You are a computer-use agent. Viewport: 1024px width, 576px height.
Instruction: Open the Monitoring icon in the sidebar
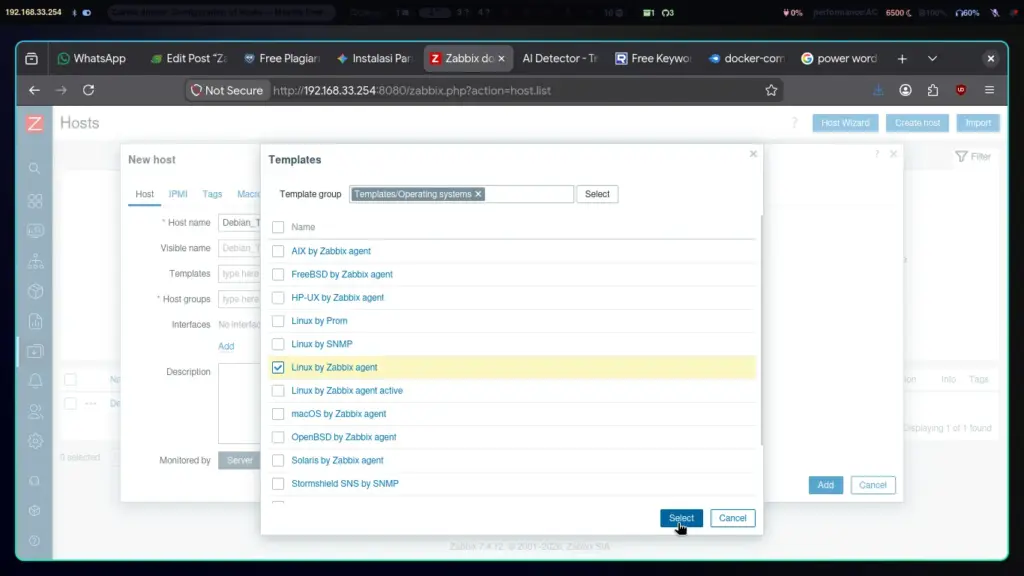(35, 231)
